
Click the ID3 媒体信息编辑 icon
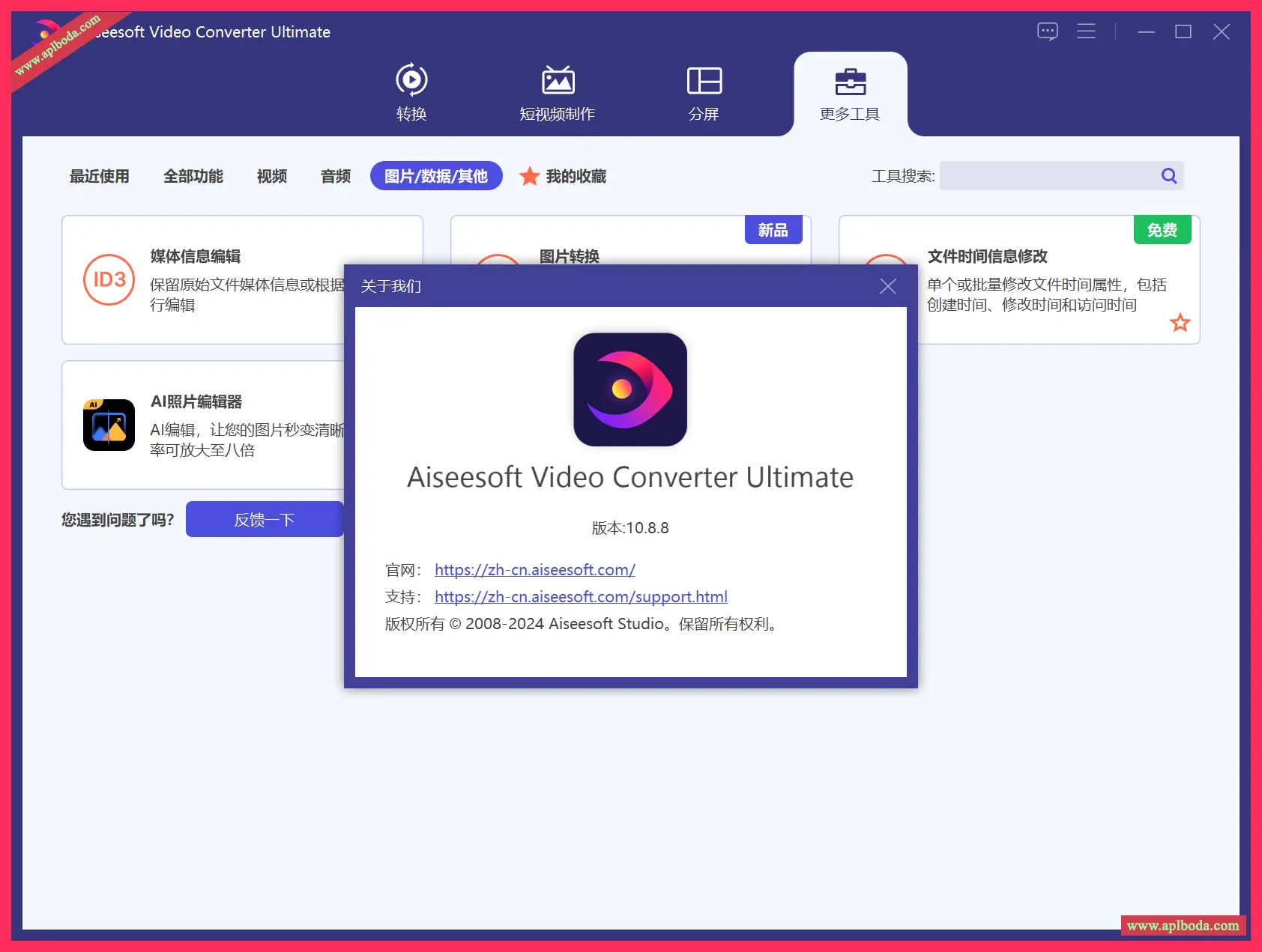[109, 279]
